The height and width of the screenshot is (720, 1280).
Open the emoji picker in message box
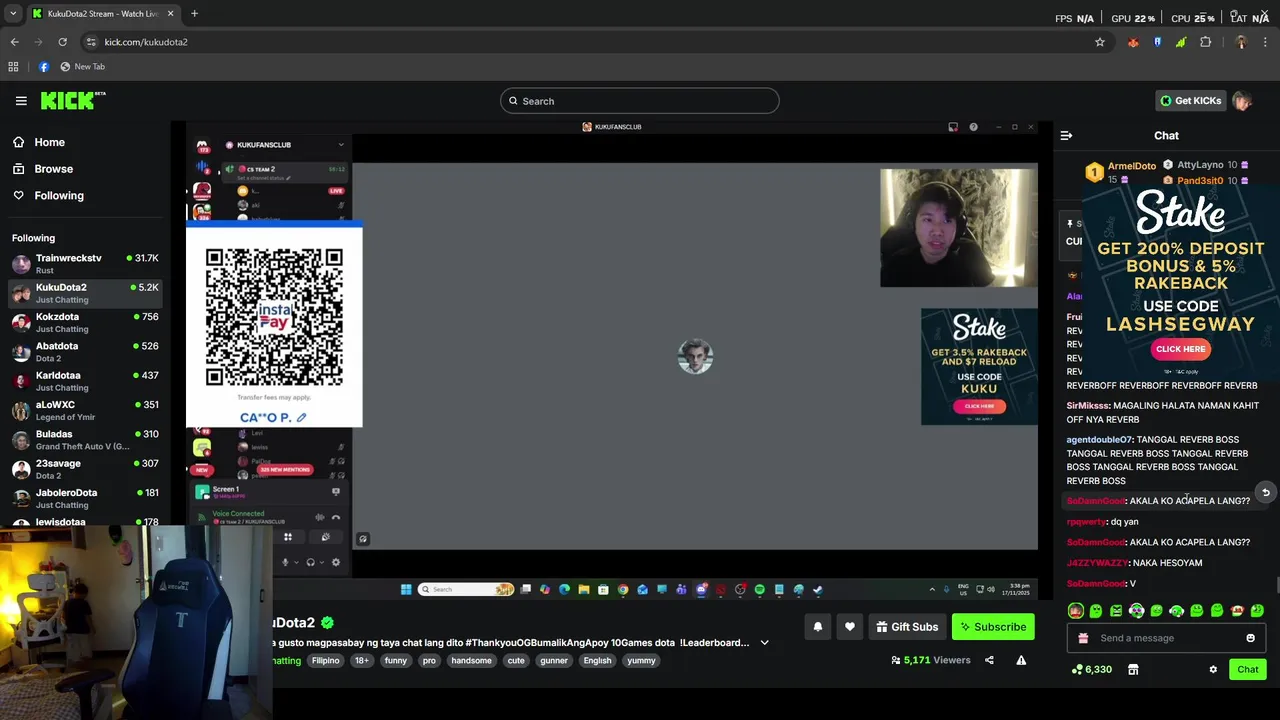(1250, 638)
